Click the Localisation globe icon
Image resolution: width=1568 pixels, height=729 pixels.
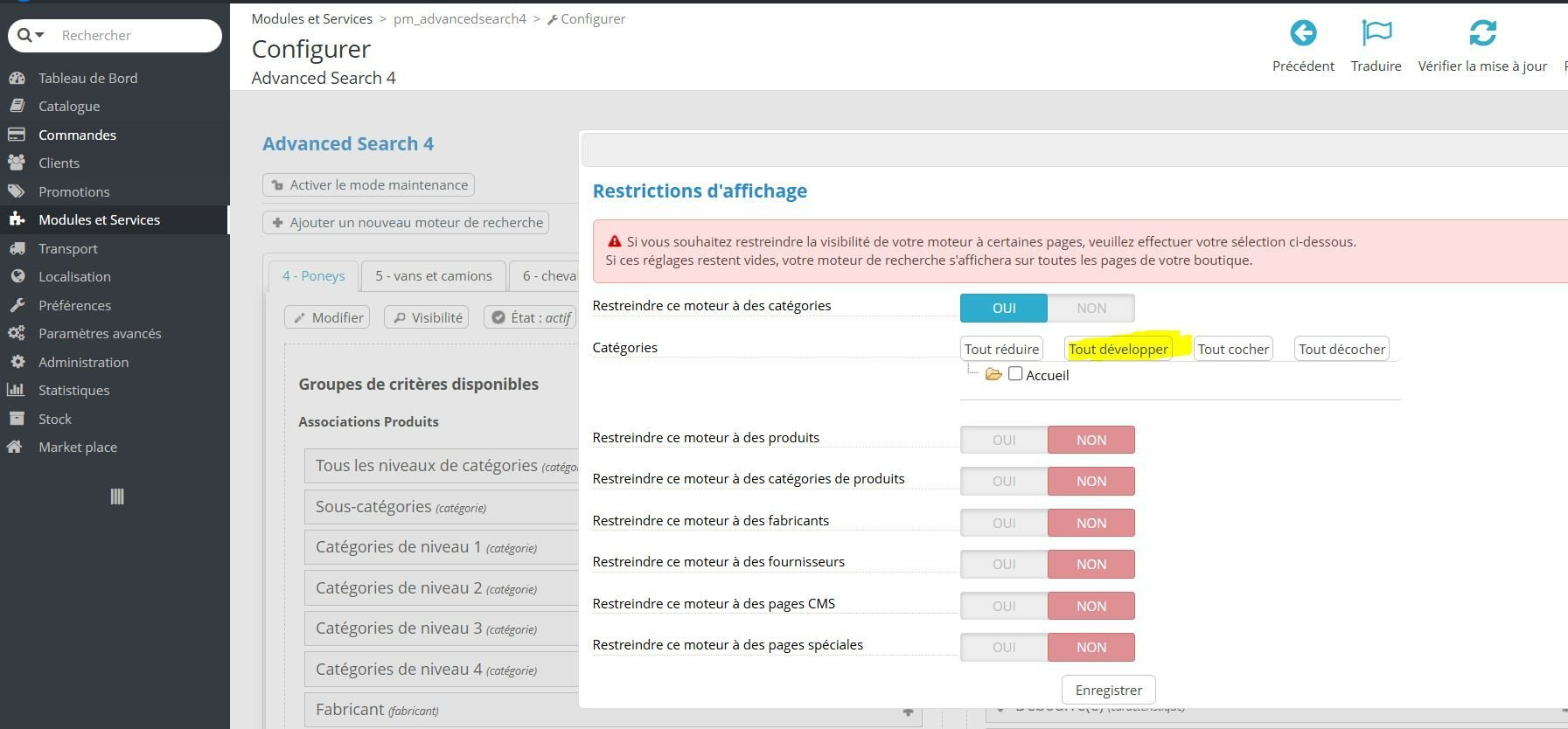[x=17, y=276]
